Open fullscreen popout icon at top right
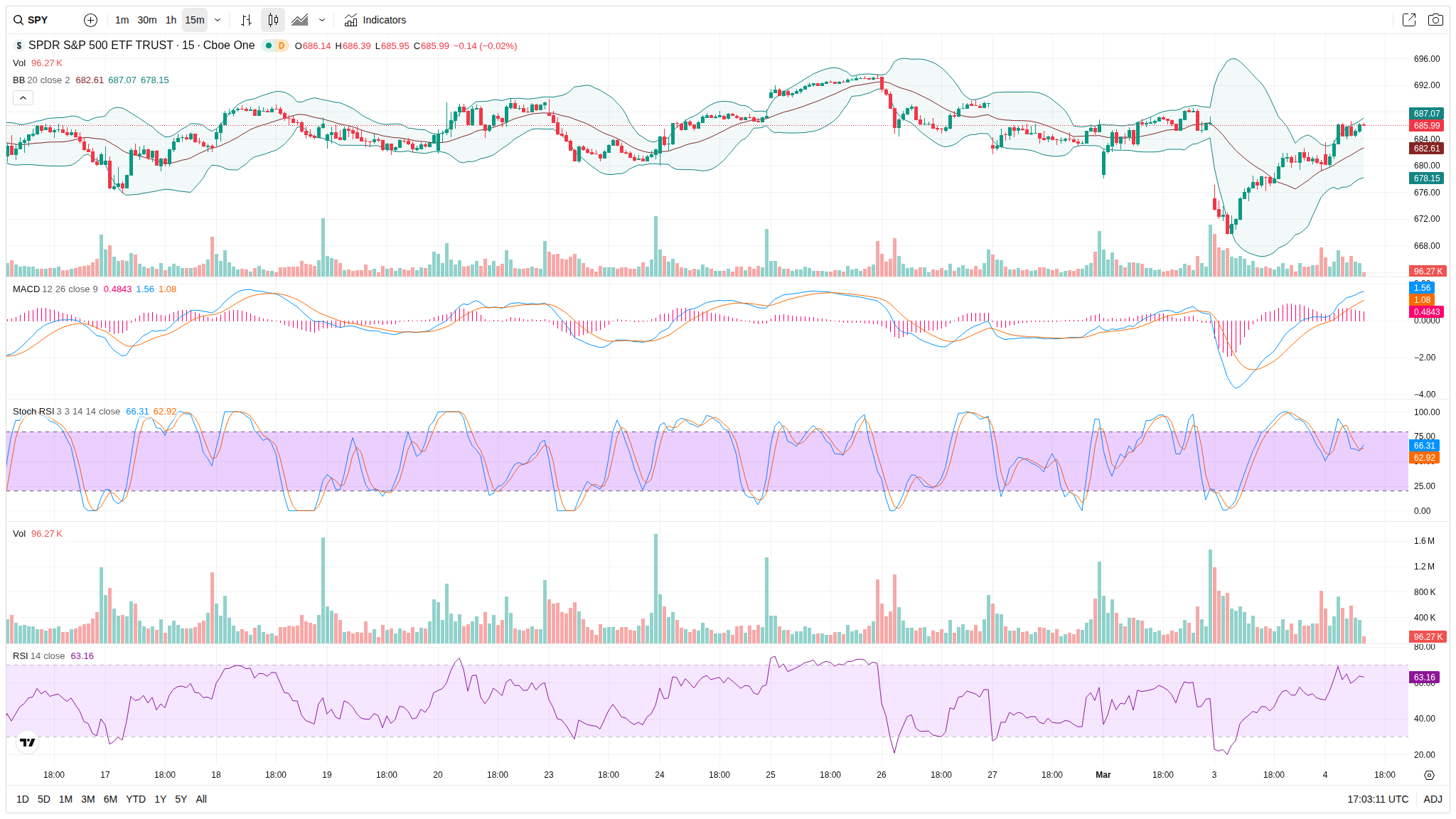This screenshot has width=1456, height=819. click(1408, 20)
